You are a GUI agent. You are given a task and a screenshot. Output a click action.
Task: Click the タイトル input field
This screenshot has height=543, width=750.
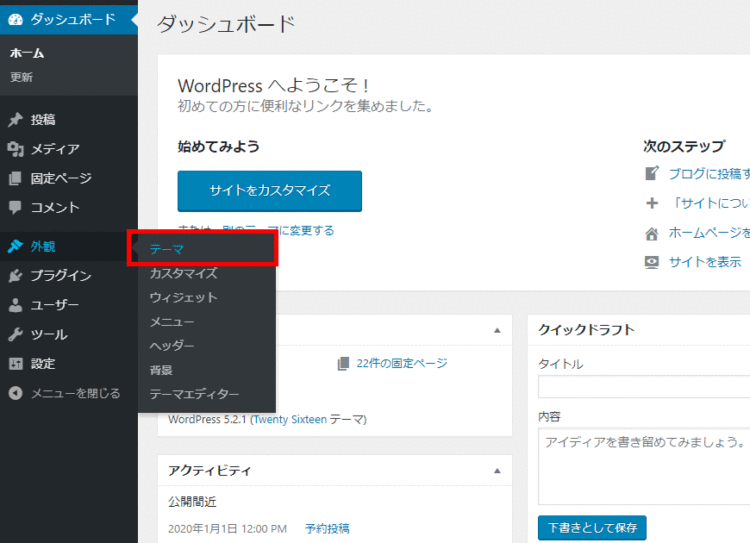(x=644, y=387)
